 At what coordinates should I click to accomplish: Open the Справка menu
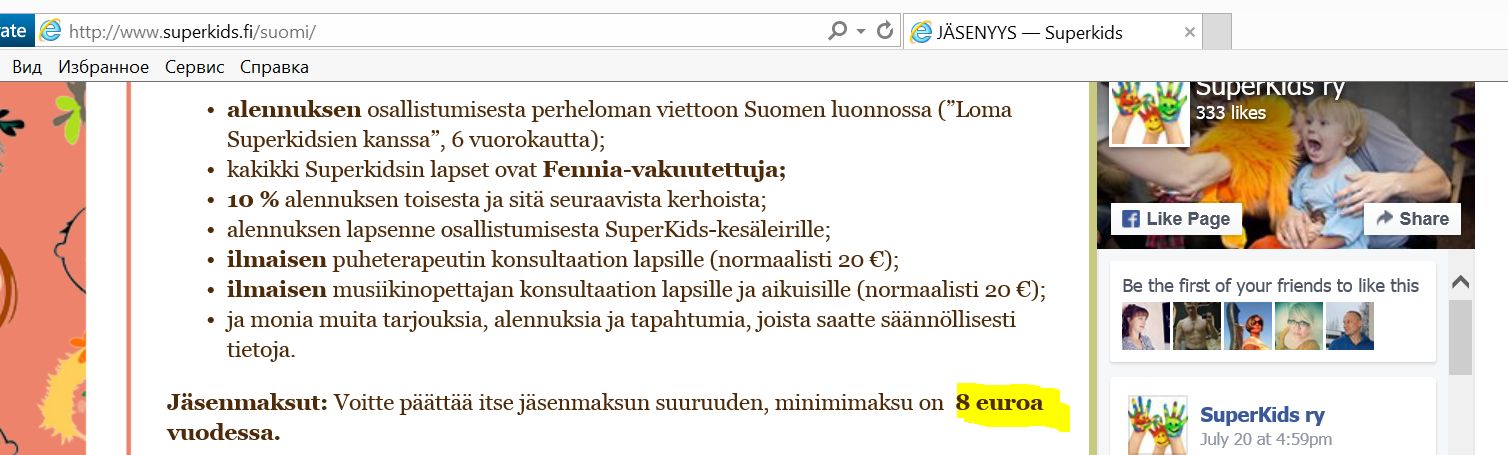(x=274, y=67)
